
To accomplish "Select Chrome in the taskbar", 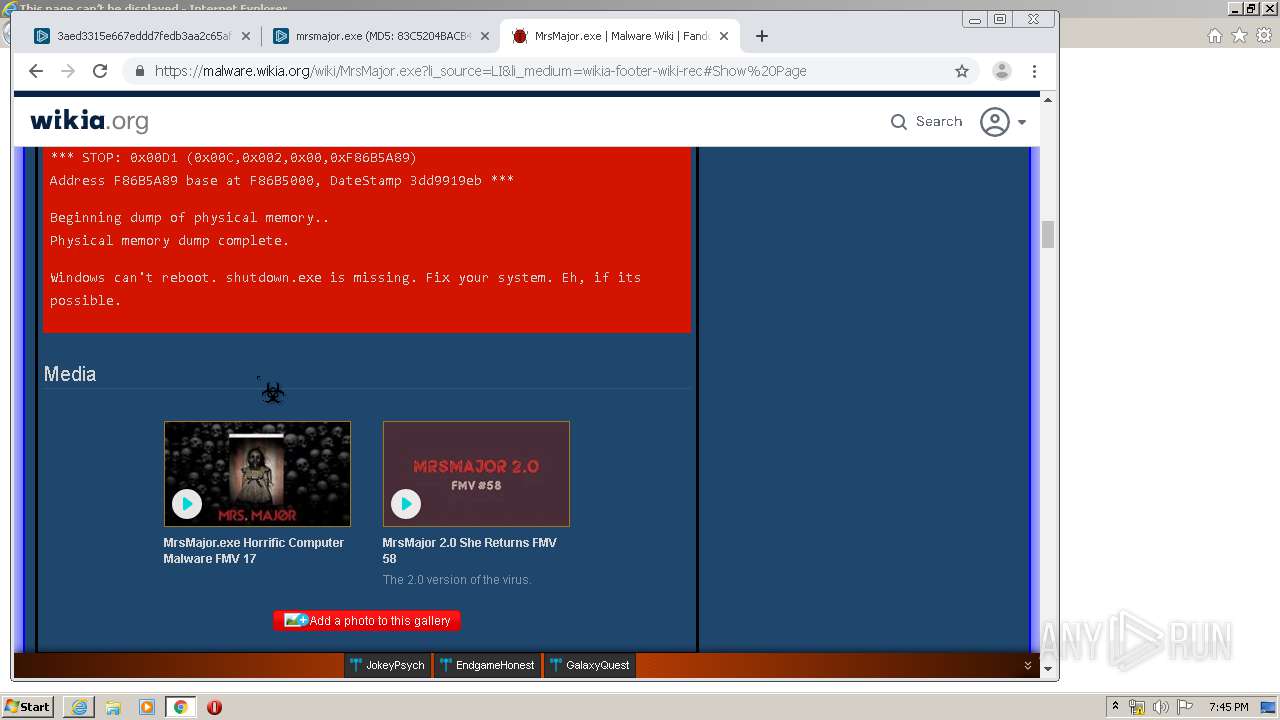I will [180, 707].
